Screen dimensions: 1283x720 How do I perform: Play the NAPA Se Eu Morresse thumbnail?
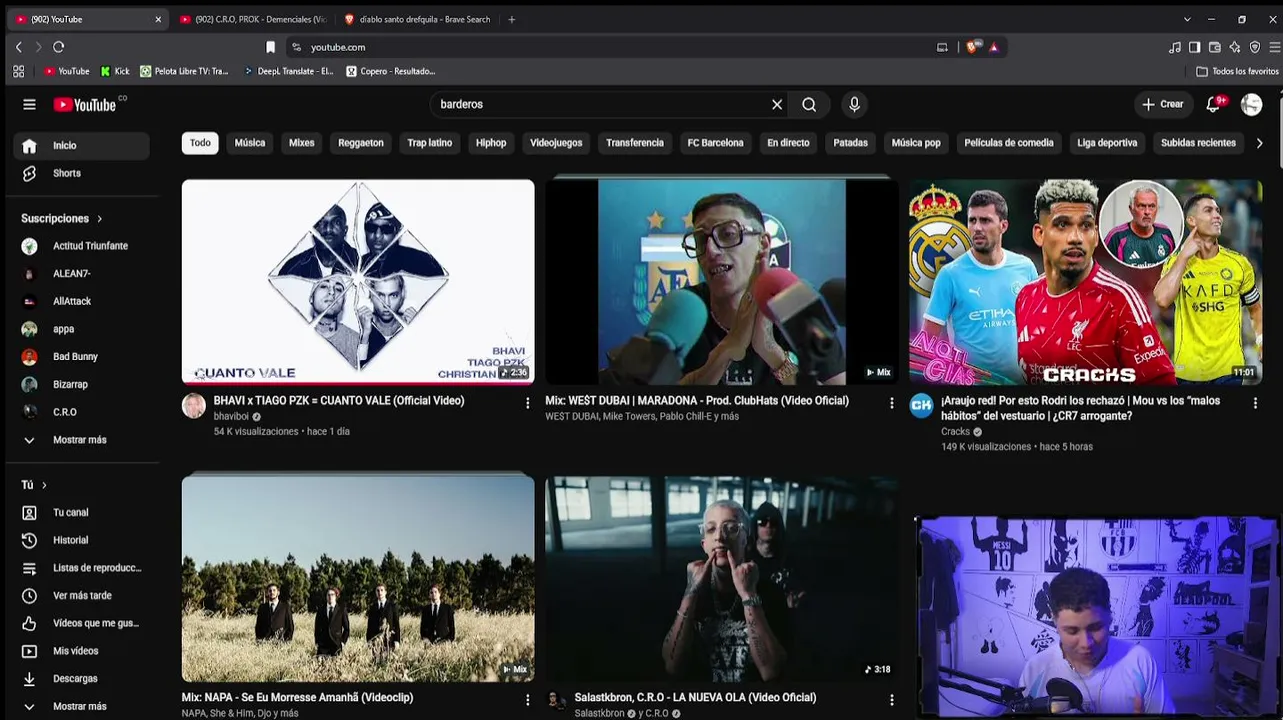pos(358,579)
